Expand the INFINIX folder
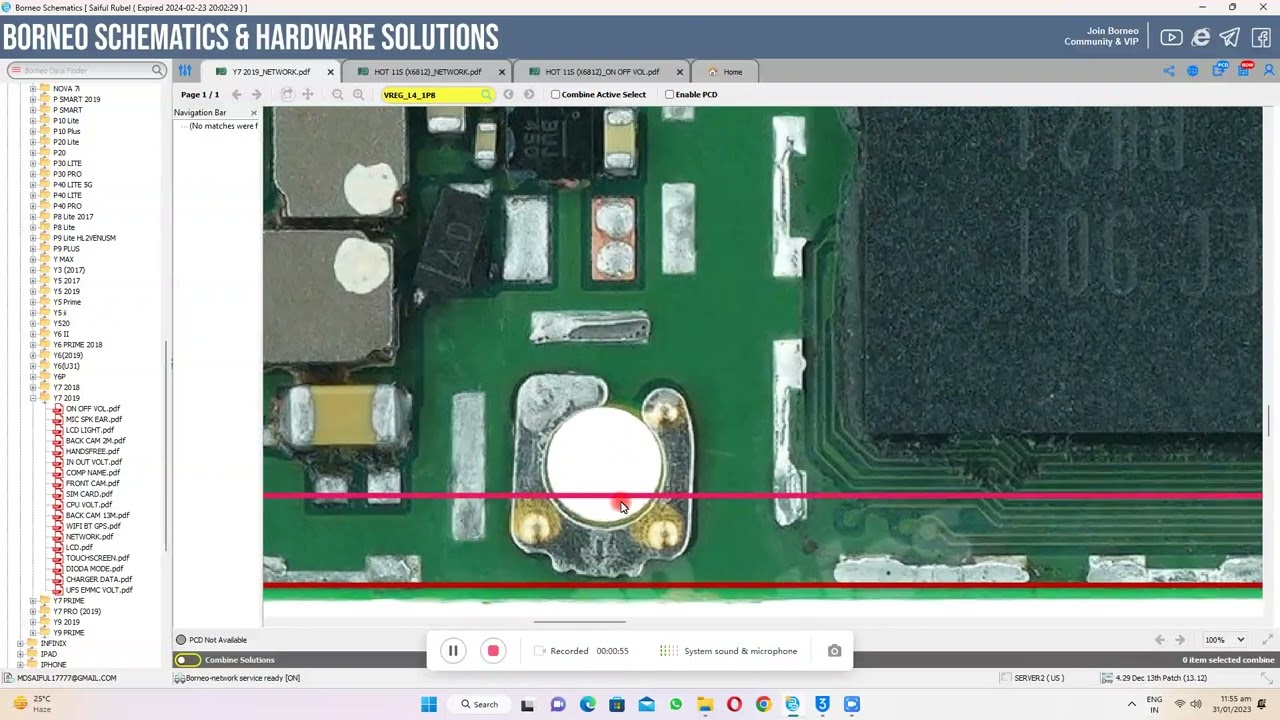 pyautogui.click(x=20, y=644)
